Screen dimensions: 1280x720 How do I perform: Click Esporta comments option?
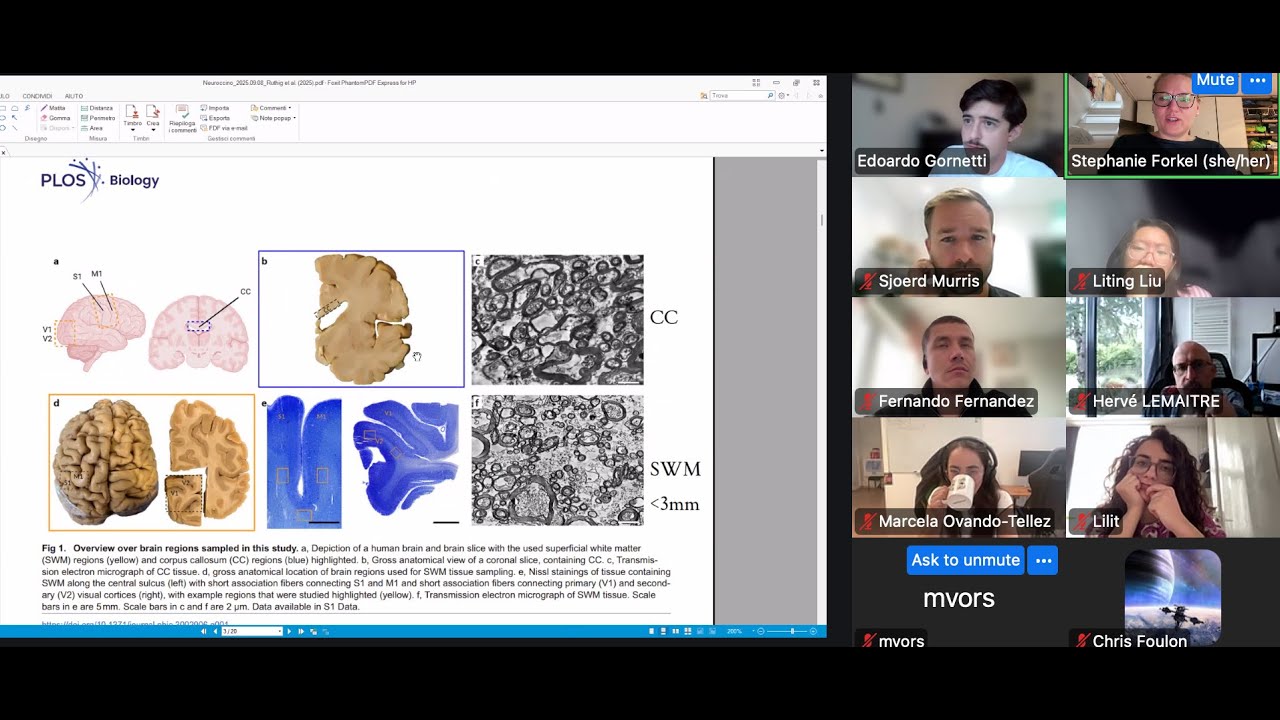click(214, 118)
